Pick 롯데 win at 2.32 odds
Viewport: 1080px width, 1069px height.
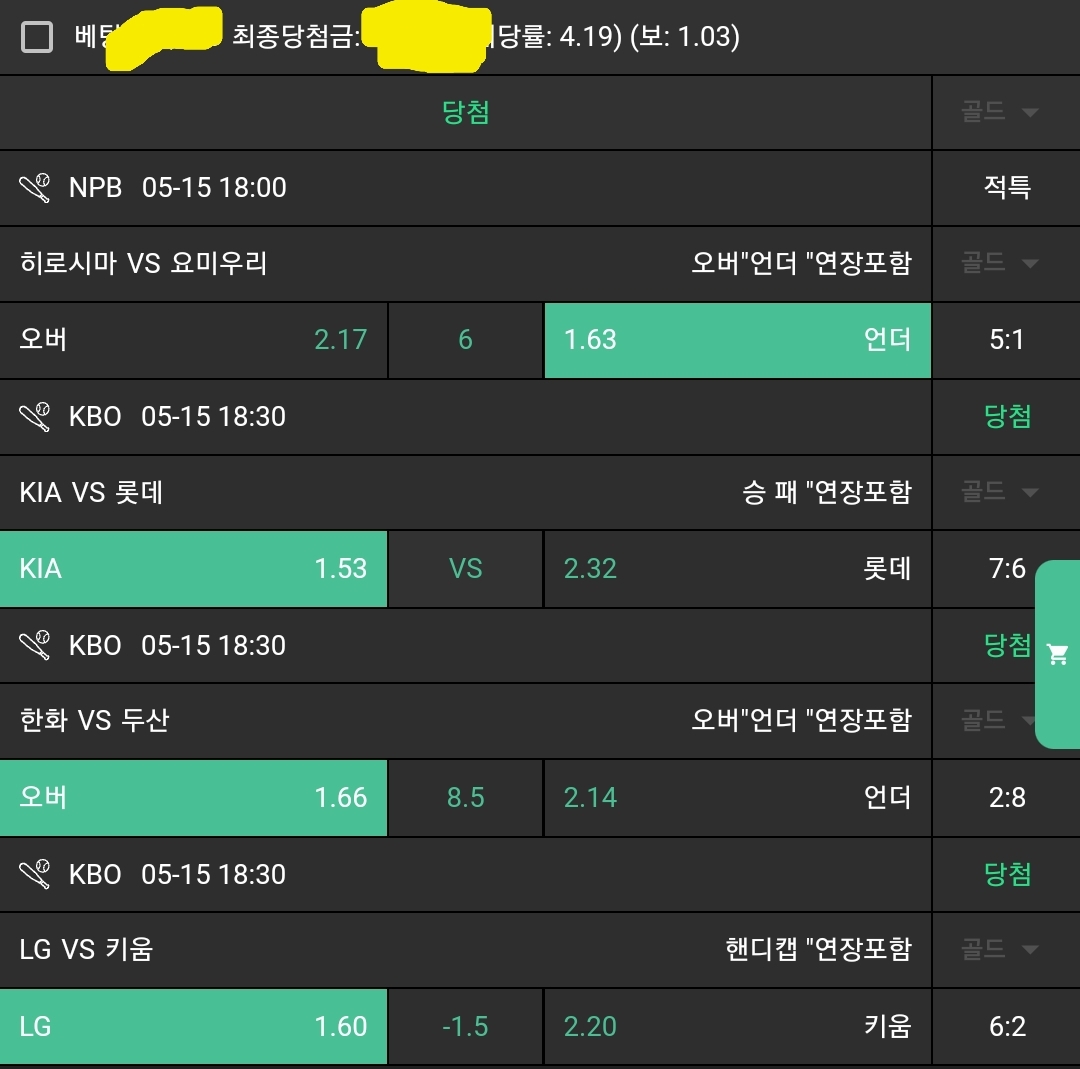pyautogui.click(x=737, y=569)
